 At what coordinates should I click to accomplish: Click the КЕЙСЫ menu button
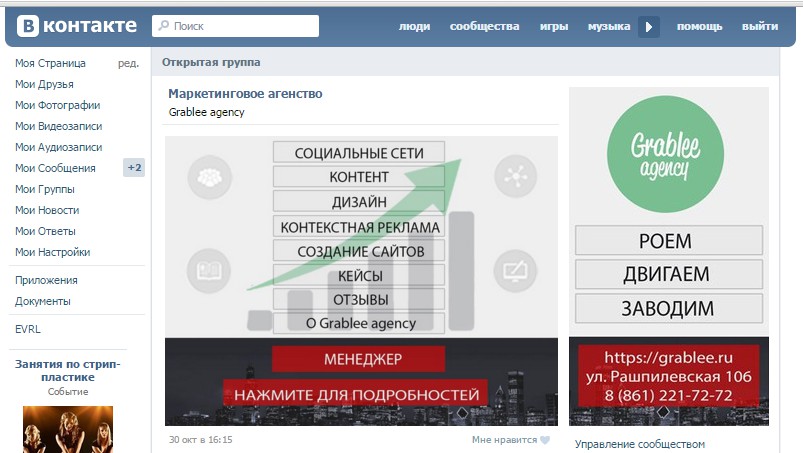point(359,275)
